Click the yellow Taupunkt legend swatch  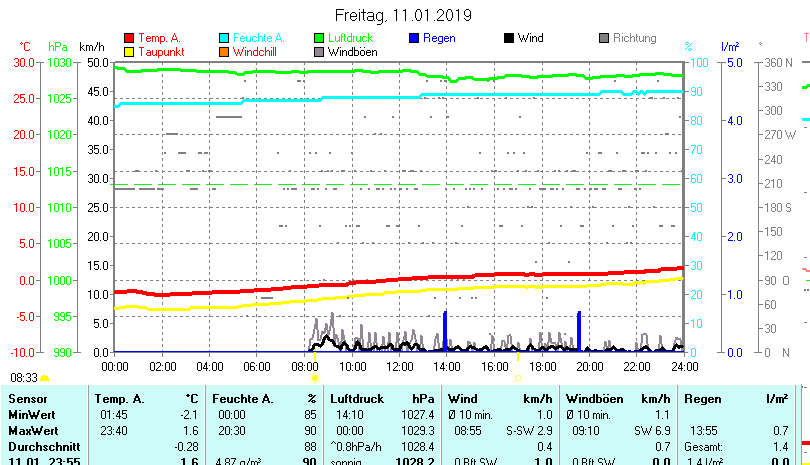(x=128, y=52)
